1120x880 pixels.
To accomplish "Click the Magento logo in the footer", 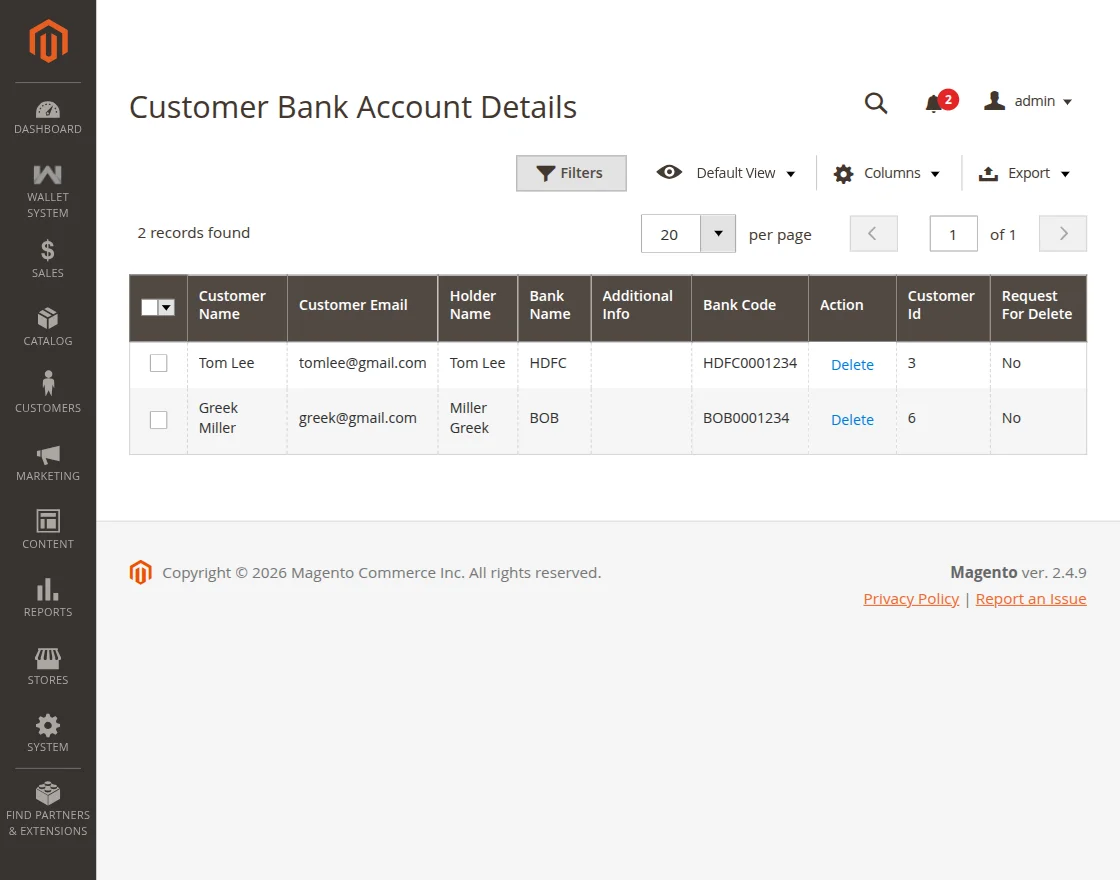I will pyautogui.click(x=141, y=572).
